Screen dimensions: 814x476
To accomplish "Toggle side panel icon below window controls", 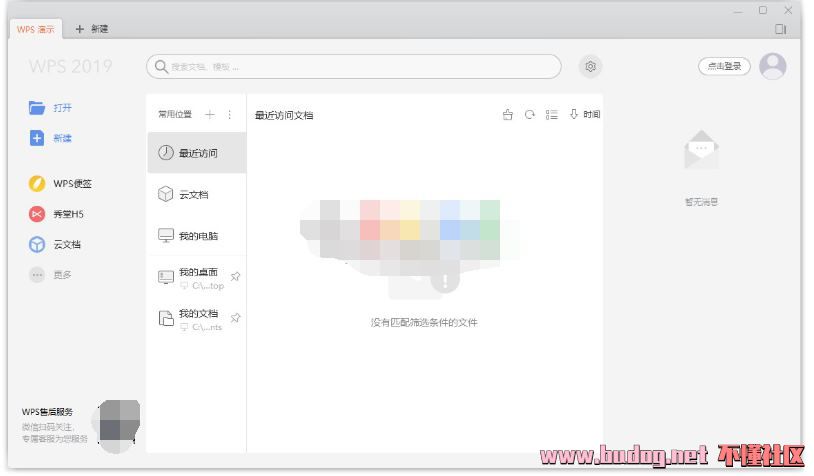I will 781,29.
